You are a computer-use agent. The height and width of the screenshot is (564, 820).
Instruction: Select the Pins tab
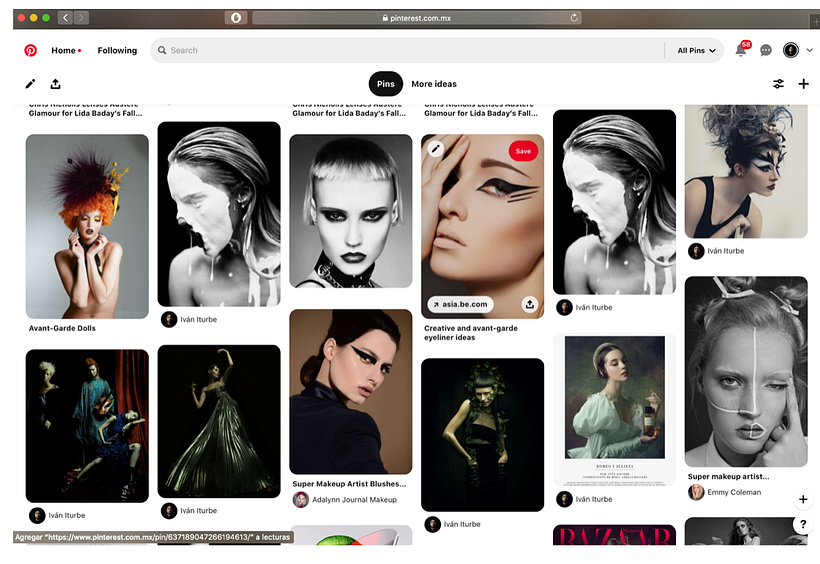click(385, 84)
